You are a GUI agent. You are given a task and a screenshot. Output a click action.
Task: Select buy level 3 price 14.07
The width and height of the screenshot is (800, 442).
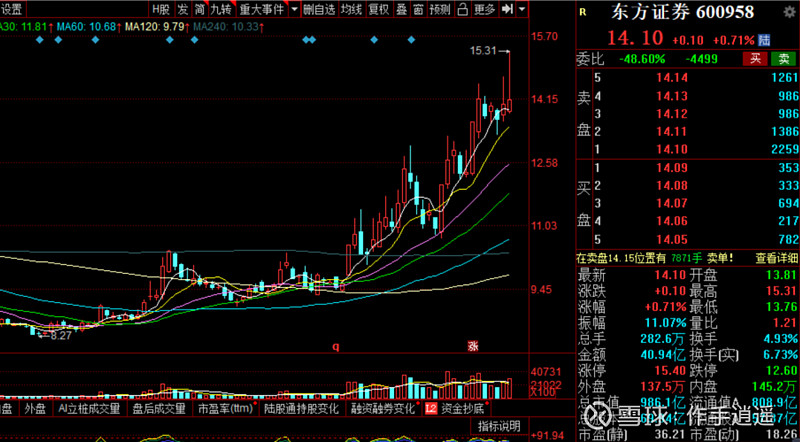[672, 203]
